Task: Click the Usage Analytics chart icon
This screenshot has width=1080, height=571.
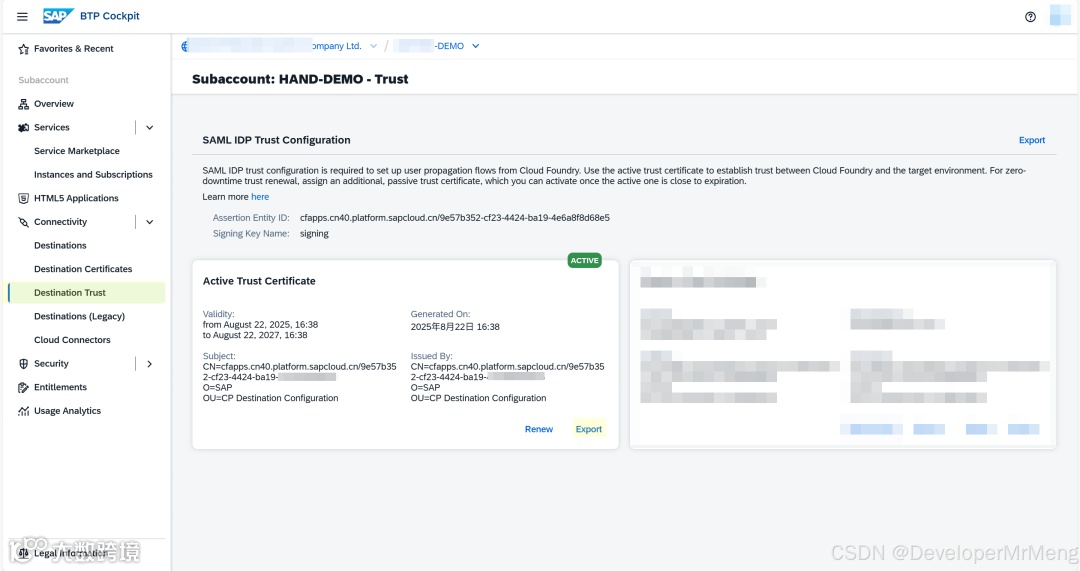Action: [23, 411]
